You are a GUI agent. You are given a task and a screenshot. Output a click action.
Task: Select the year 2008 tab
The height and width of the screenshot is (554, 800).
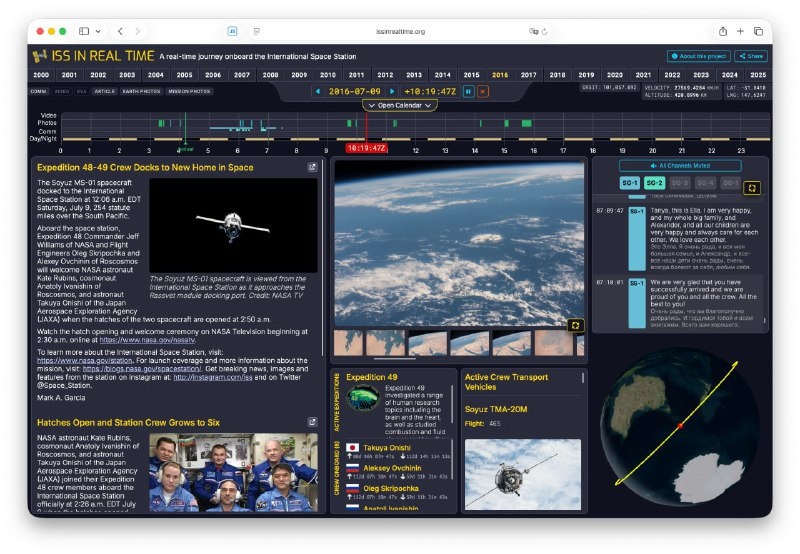[x=270, y=75]
